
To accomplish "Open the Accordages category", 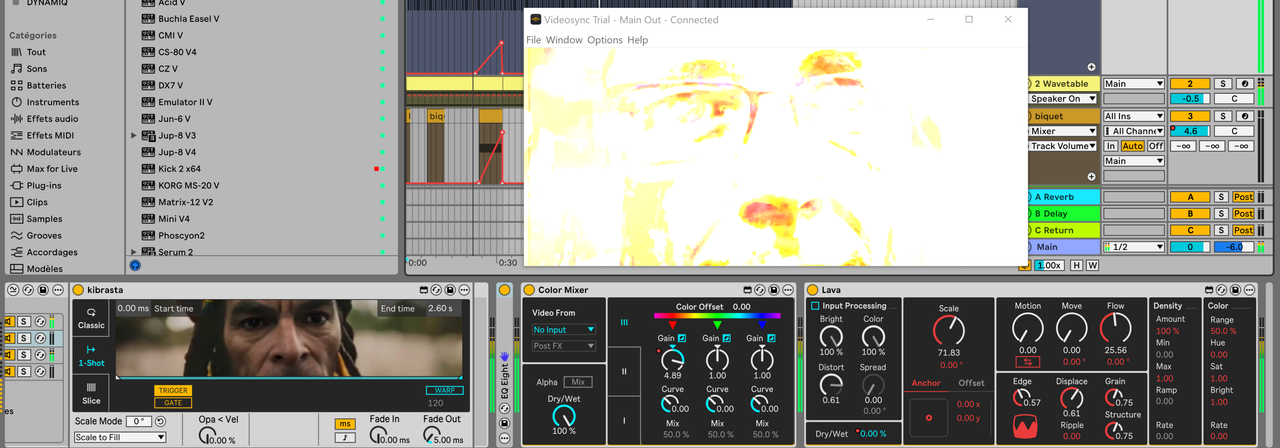I will click(51, 252).
